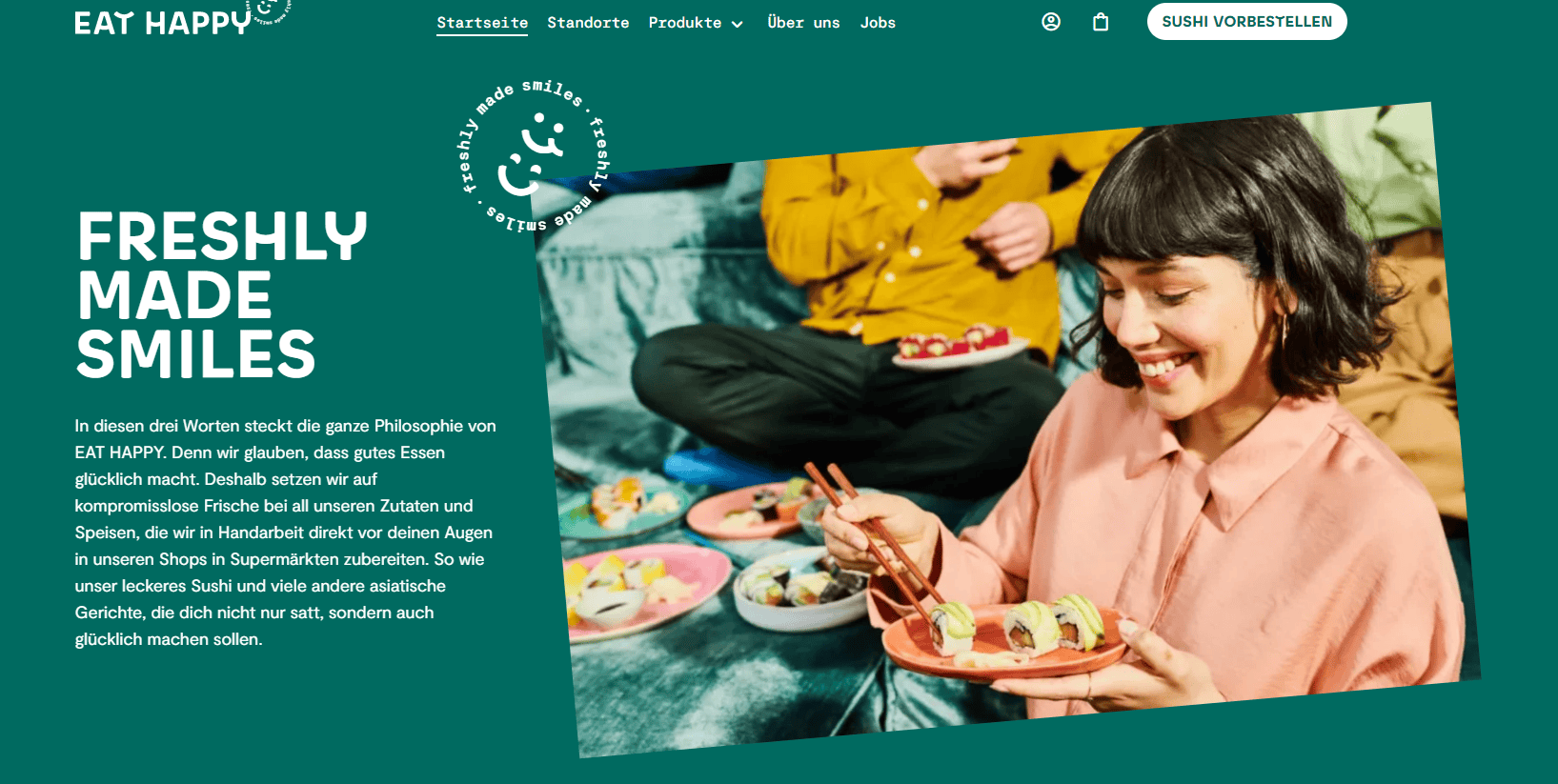Click the circular freshly made smiles badge

click(x=534, y=157)
